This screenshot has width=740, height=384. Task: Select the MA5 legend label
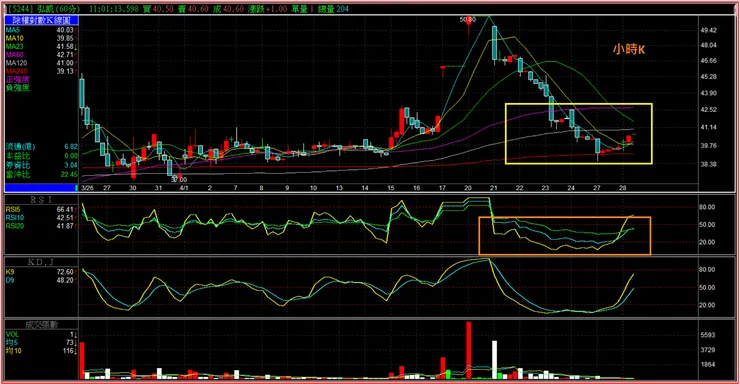13,30
